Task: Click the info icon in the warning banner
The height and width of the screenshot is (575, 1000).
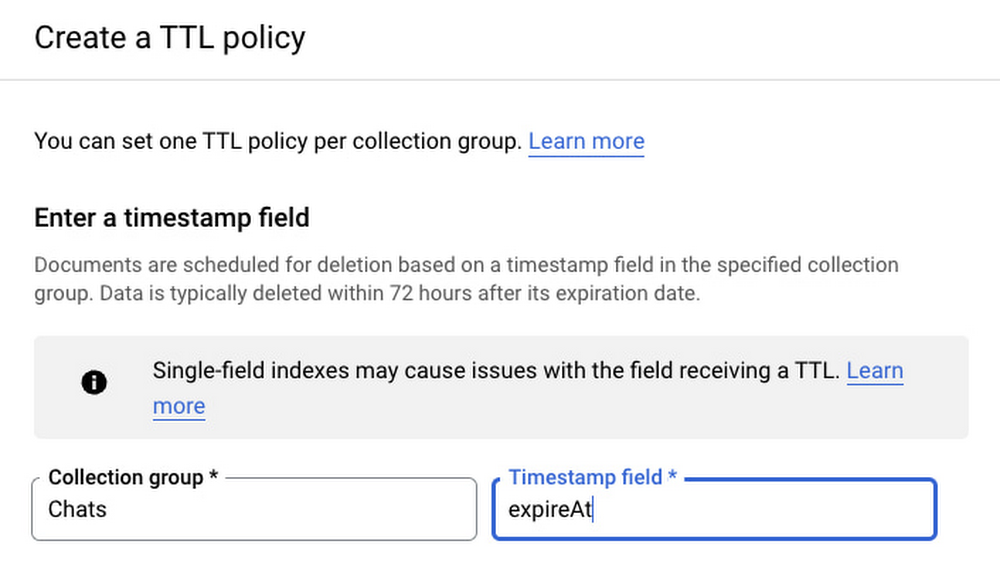Action: coord(94,383)
